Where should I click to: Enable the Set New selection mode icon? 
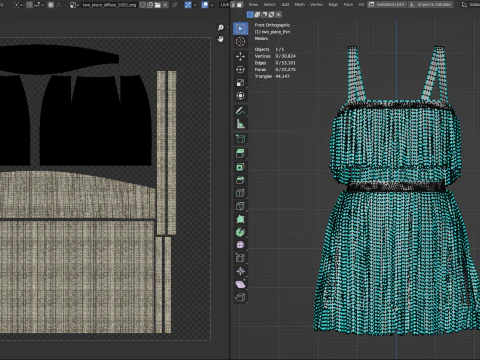(250, 15)
